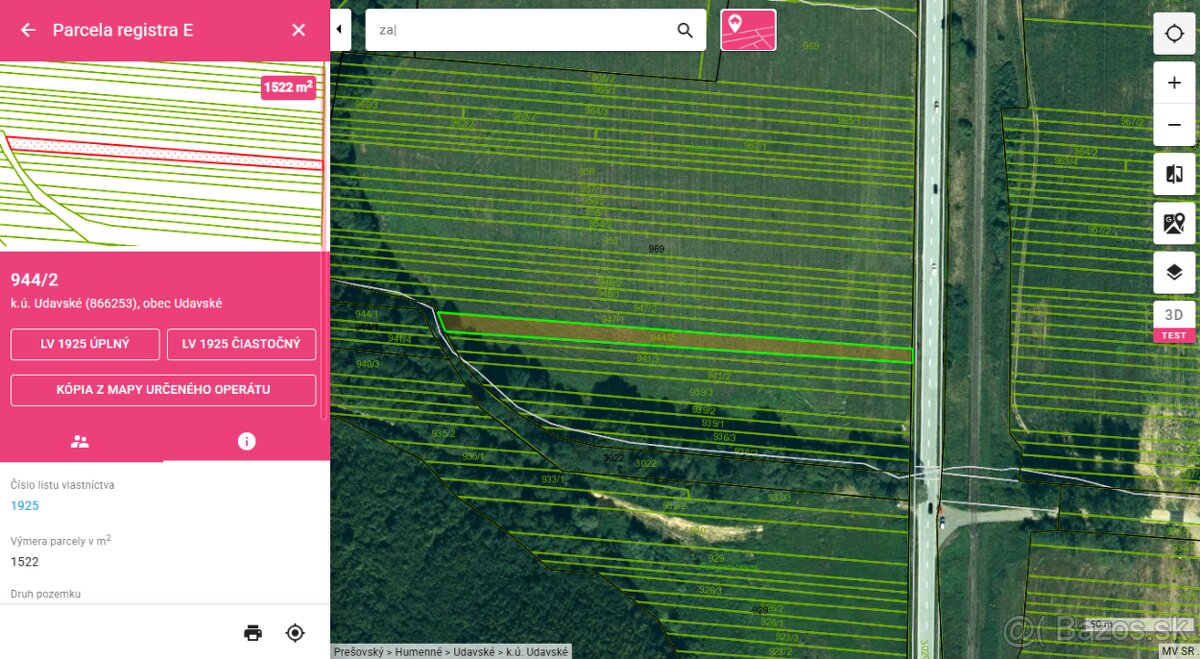Switch to the owners tab
Screen dimensions: 1200x659
click(81, 441)
